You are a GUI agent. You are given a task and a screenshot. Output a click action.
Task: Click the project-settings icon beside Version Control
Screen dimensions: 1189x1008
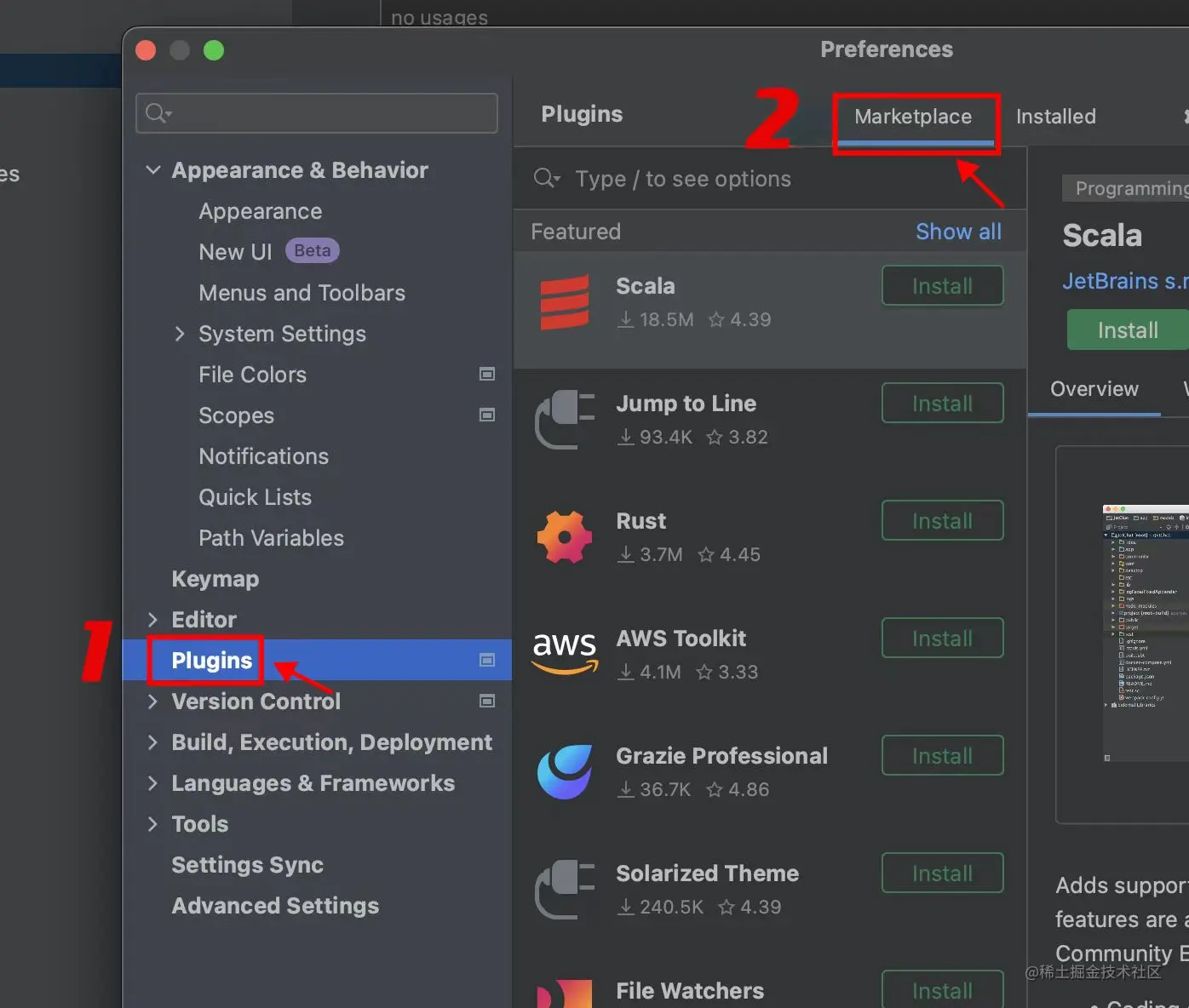point(487,701)
